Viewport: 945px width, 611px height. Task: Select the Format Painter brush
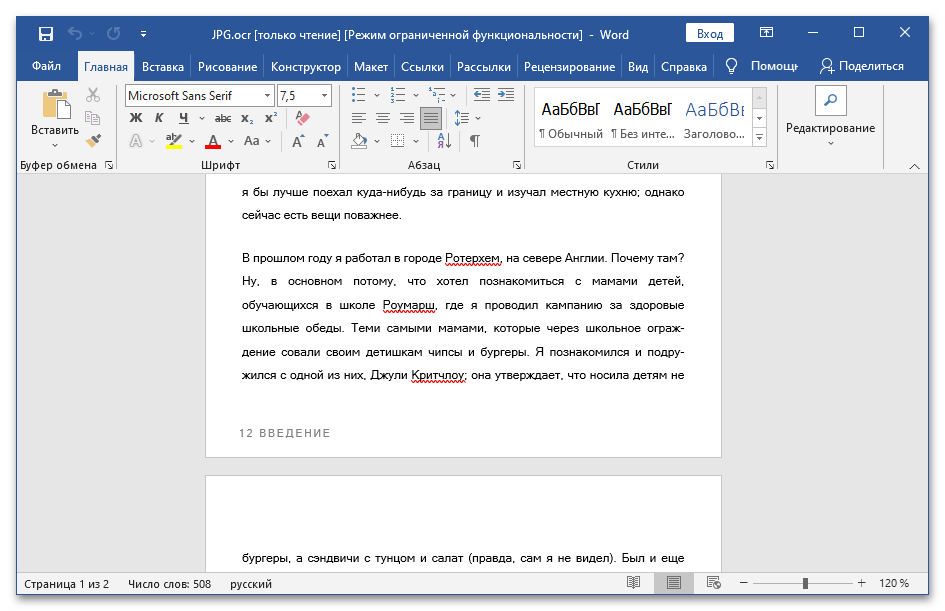(x=93, y=140)
